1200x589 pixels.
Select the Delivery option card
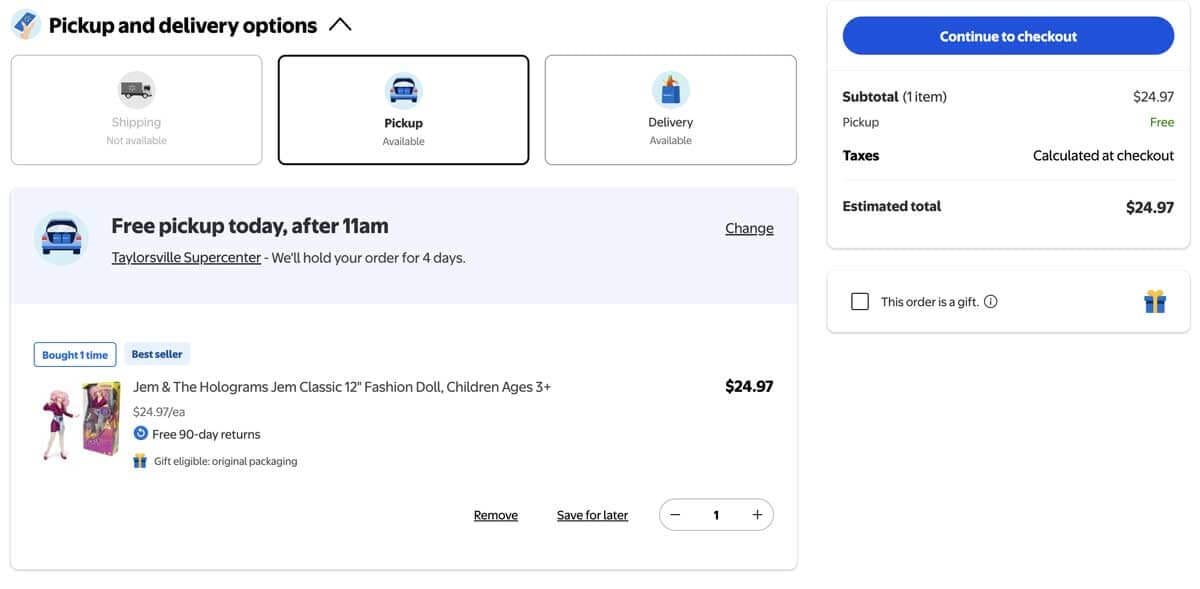click(670, 110)
